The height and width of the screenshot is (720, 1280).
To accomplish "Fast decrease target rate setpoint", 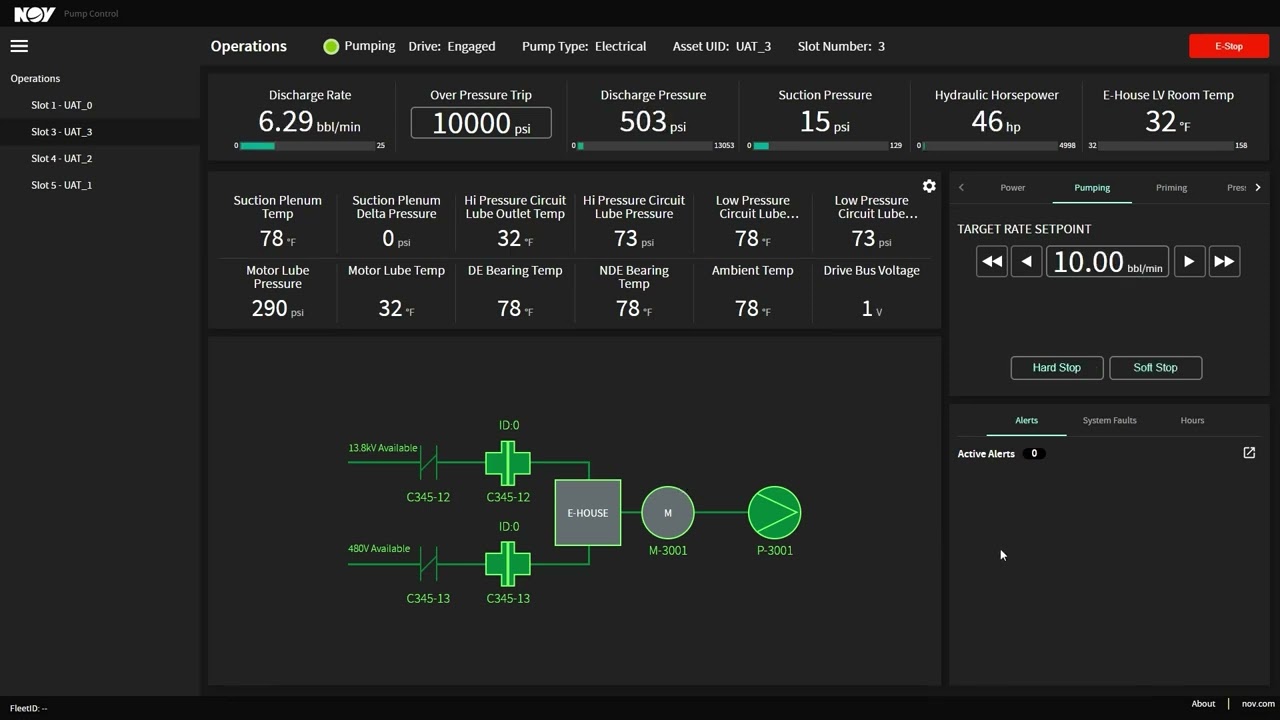I will click(x=992, y=261).
